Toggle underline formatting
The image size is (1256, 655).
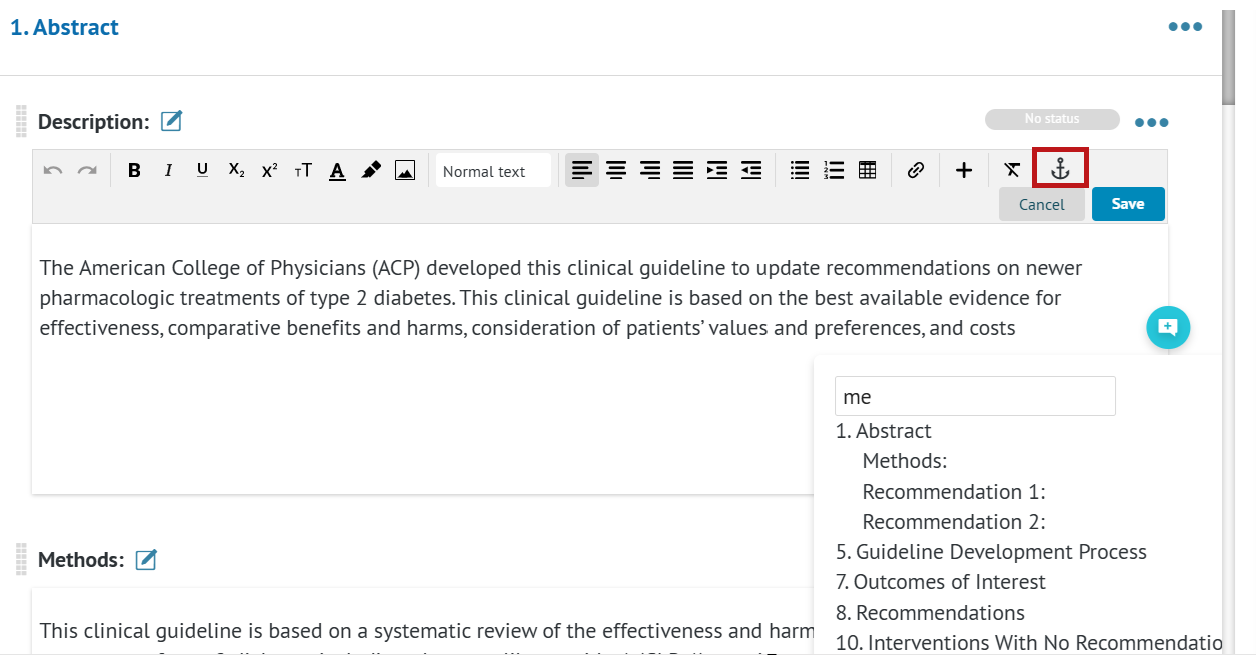coord(202,170)
